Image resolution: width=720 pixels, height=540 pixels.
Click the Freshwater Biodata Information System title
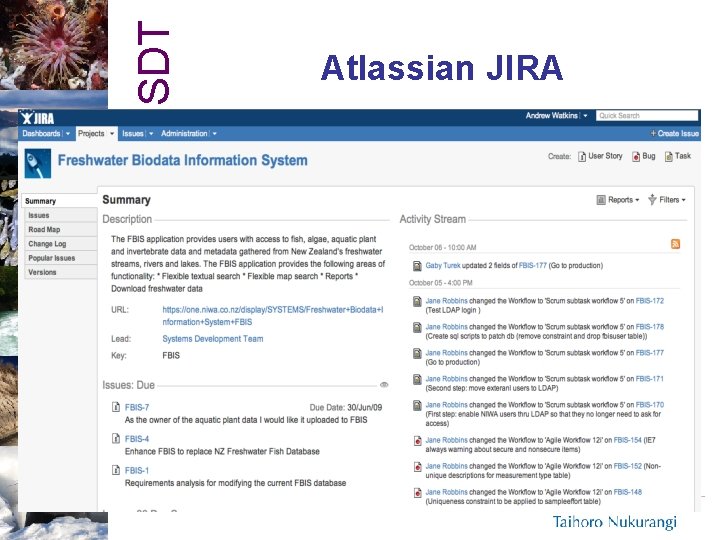click(182, 160)
